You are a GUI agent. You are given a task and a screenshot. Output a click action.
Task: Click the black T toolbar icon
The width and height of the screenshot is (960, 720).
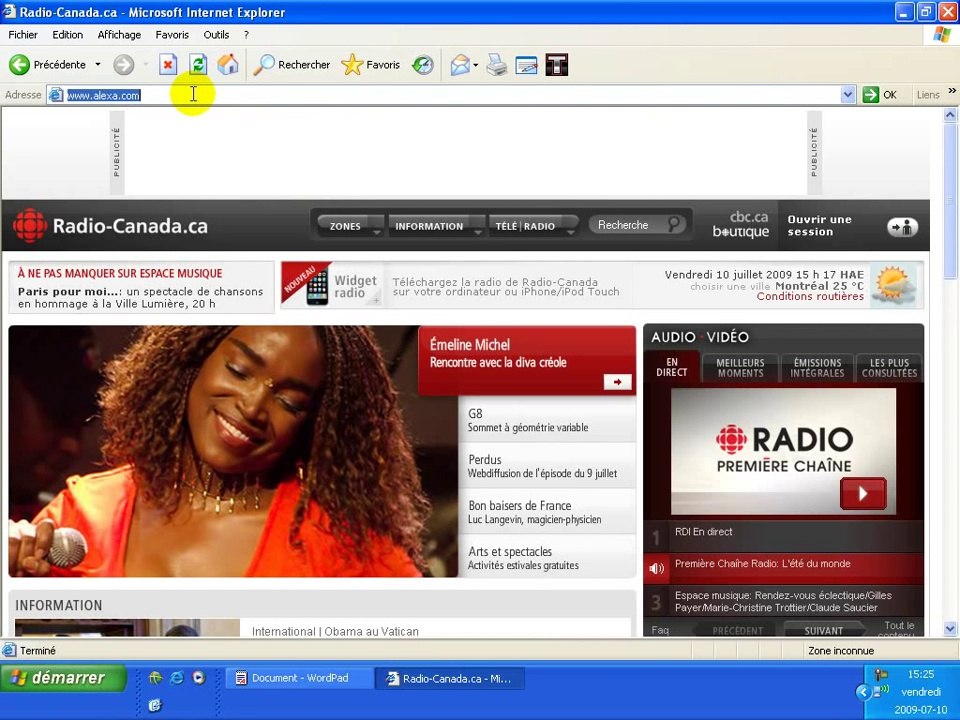tap(557, 64)
